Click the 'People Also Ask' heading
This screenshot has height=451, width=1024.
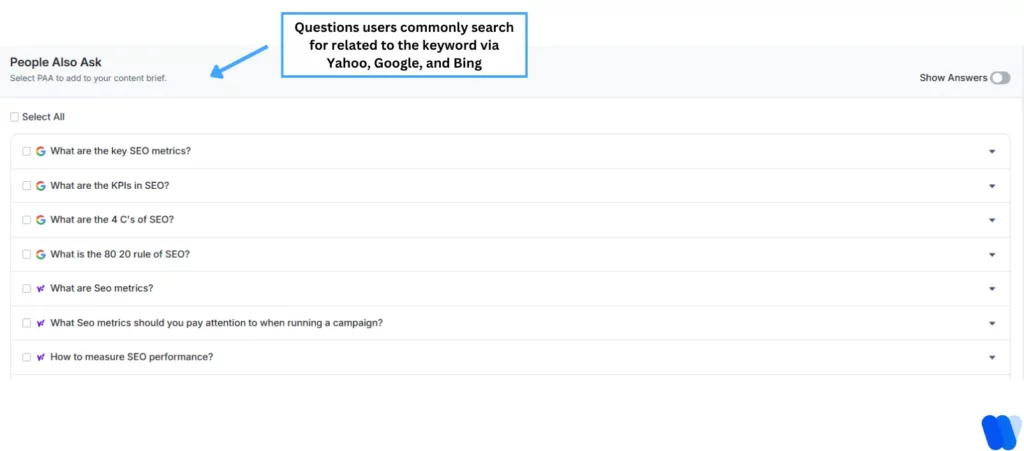(x=56, y=63)
